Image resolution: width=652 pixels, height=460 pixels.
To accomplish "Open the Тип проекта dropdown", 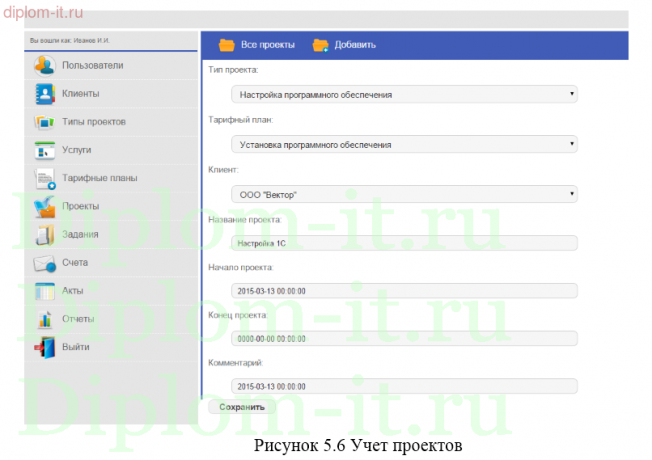I will click(404, 94).
